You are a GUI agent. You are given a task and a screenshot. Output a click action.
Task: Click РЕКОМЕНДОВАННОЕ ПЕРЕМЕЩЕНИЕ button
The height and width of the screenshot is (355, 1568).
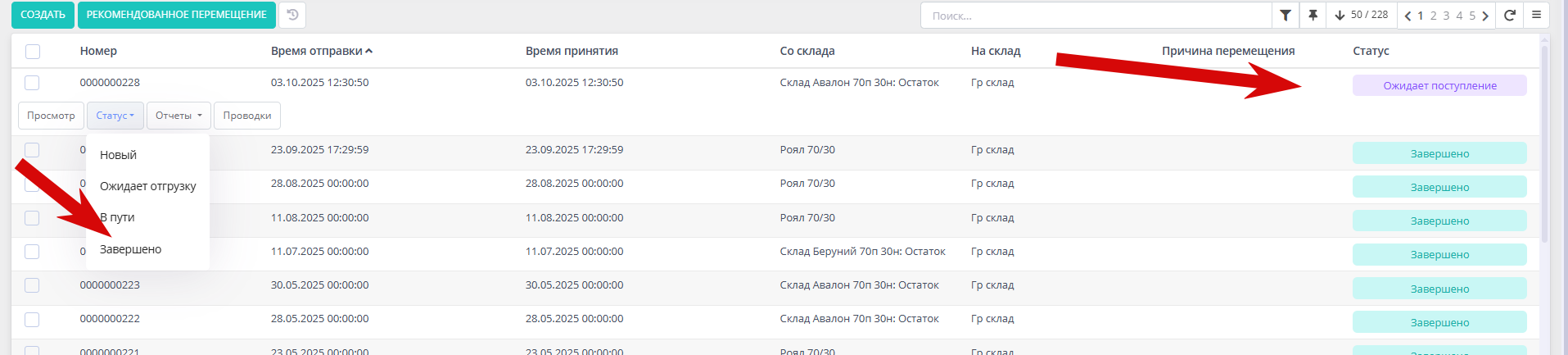[176, 15]
